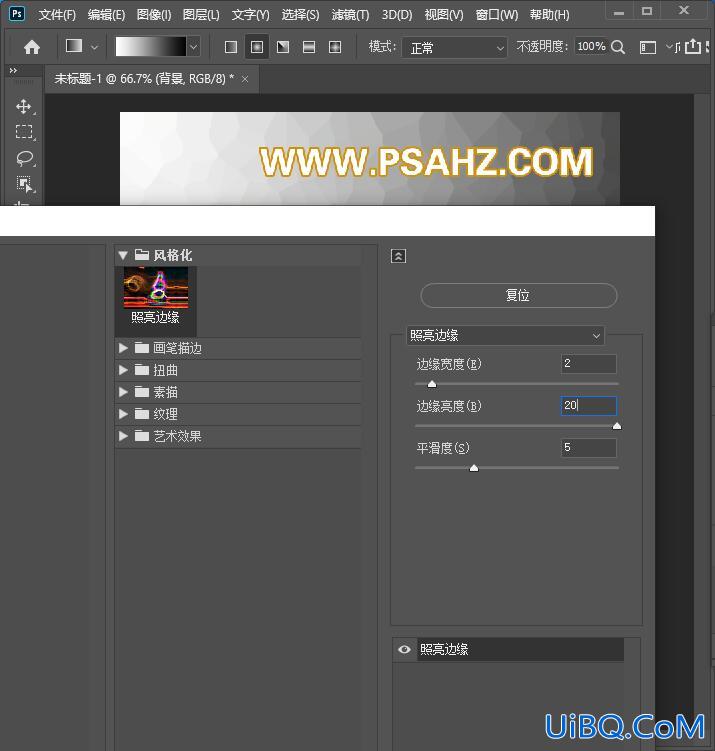Click the Photoshop Ps logo icon

(17, 13)
